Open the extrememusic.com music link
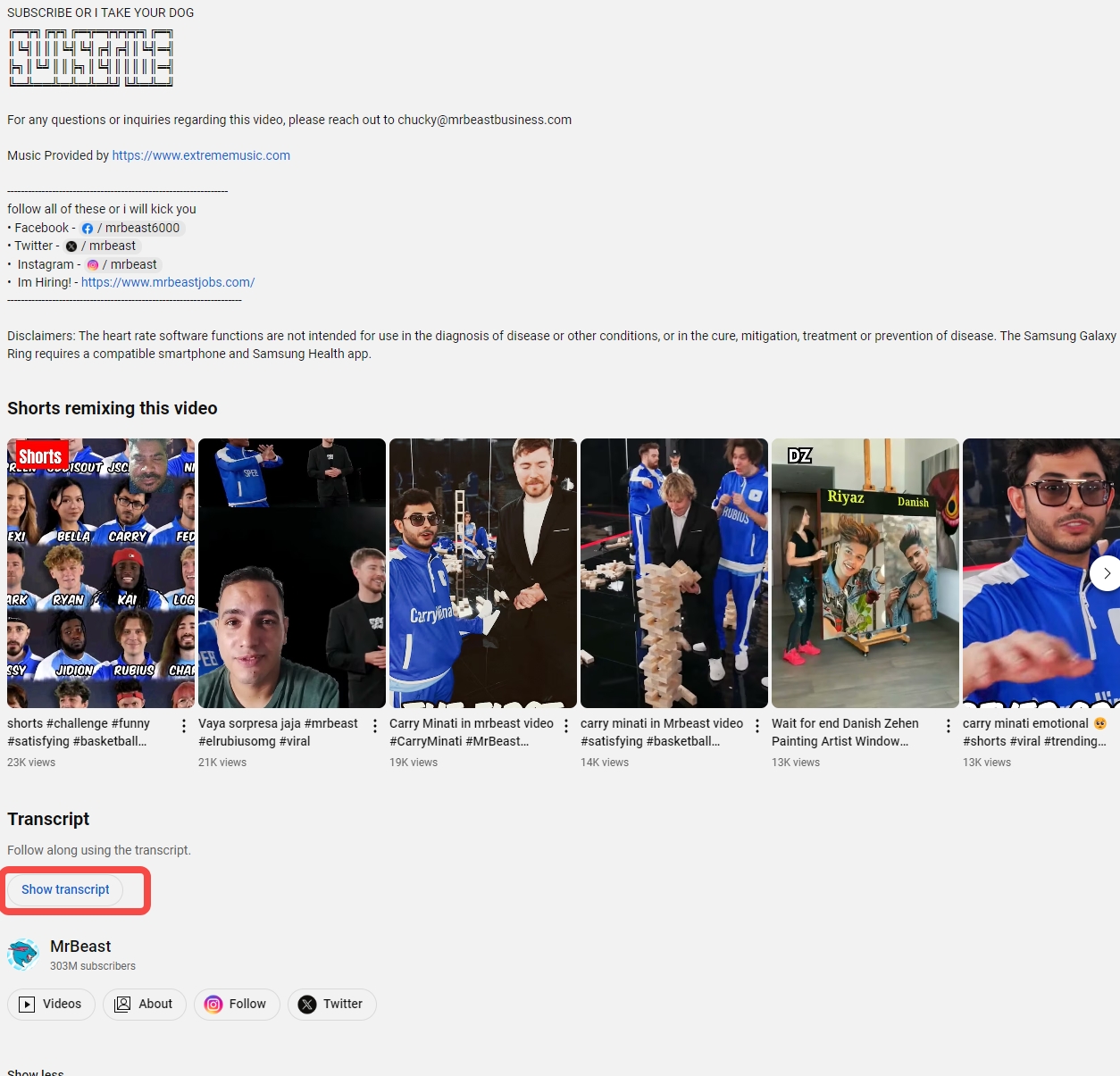The height and width of the screenshot is (1076, 1120). (200, 155)
